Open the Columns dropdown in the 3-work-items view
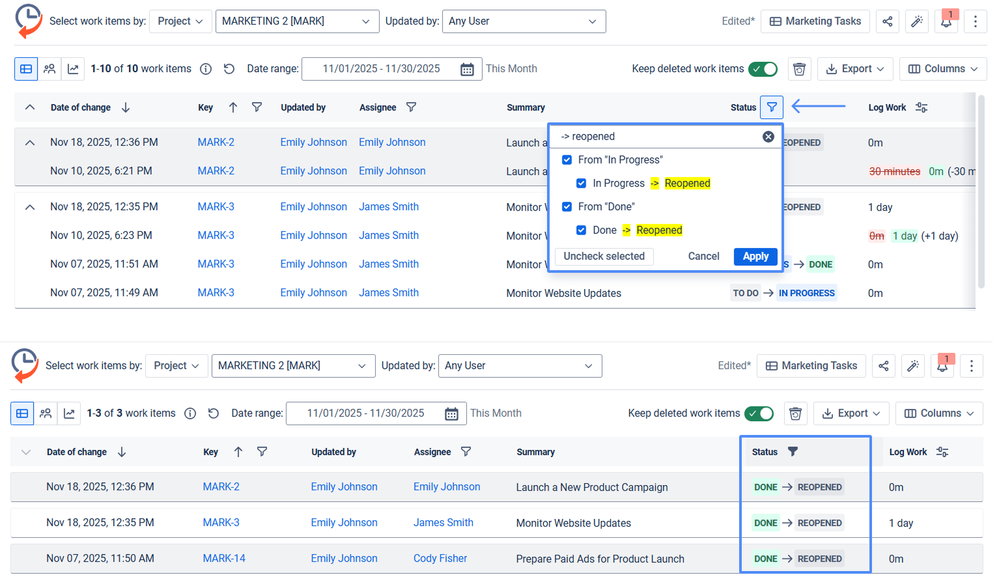999x584 pixels. [939, 413]
